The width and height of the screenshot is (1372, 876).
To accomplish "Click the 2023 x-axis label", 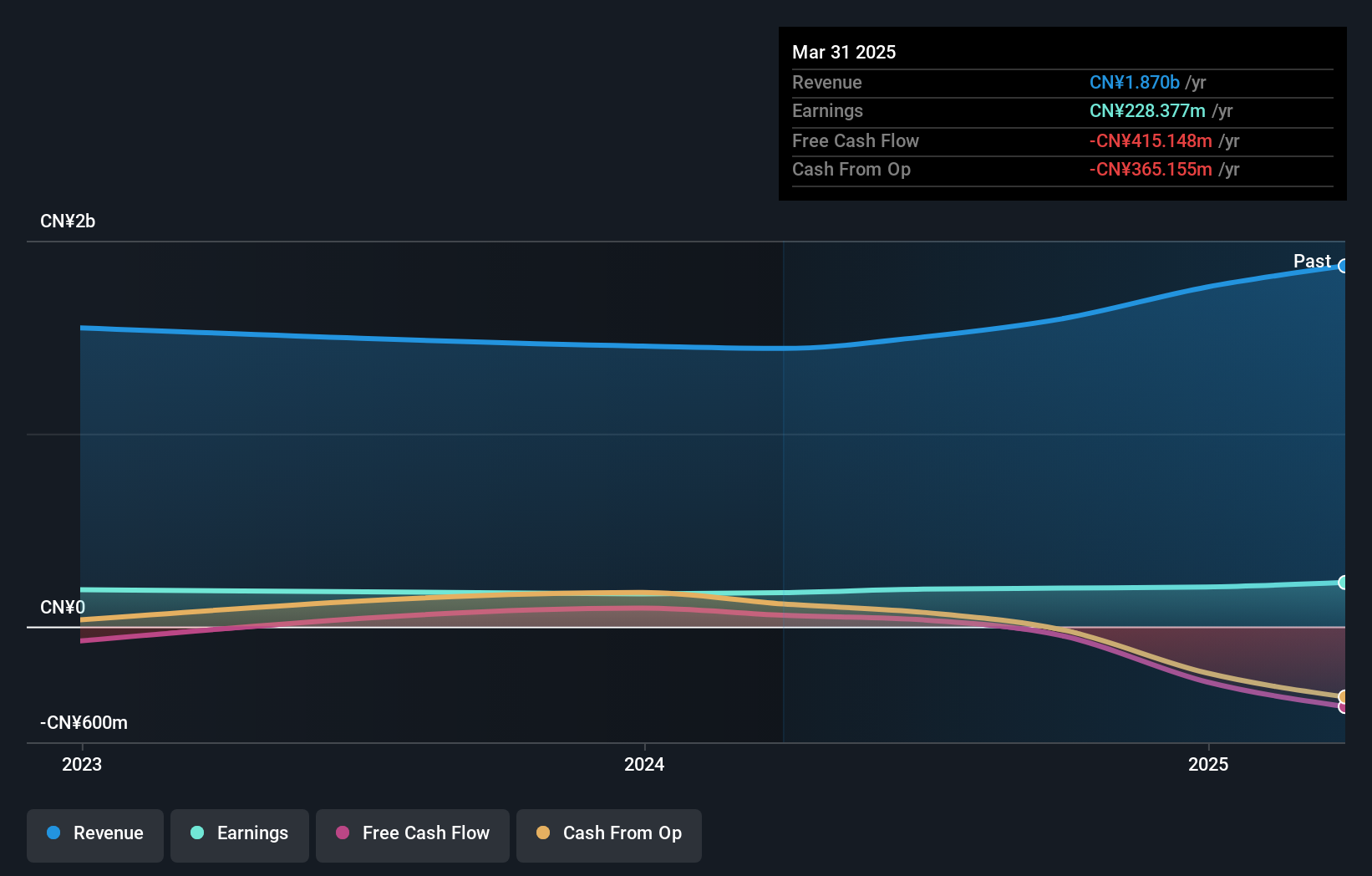I will point(82,764).
